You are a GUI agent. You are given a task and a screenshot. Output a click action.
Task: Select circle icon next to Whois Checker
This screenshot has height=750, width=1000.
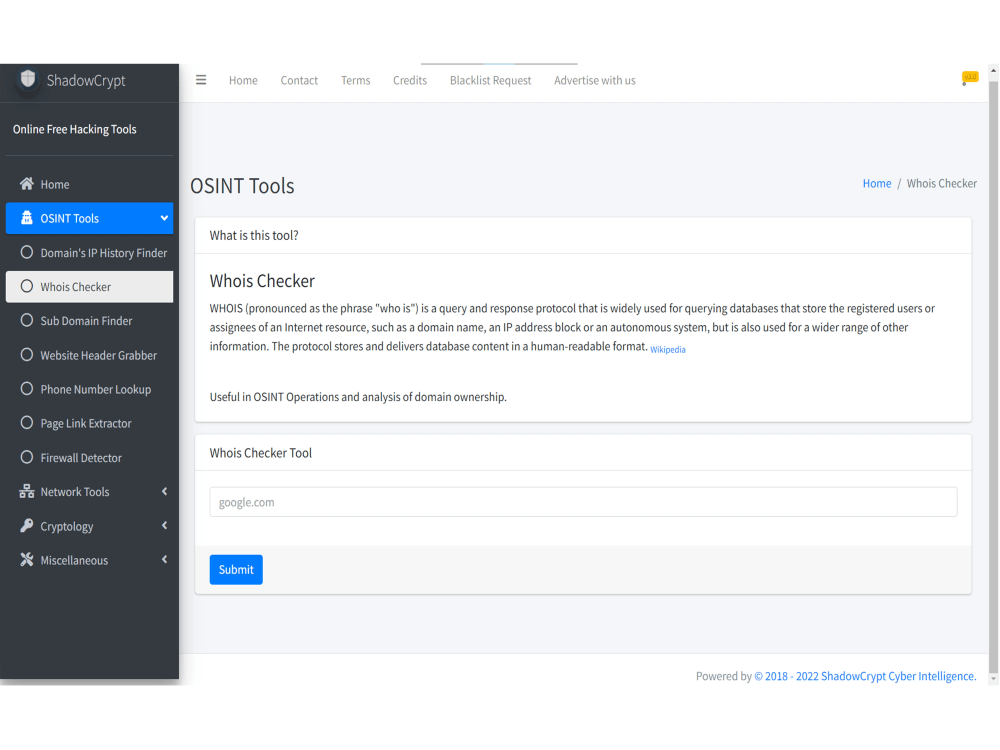pos(27,286)
